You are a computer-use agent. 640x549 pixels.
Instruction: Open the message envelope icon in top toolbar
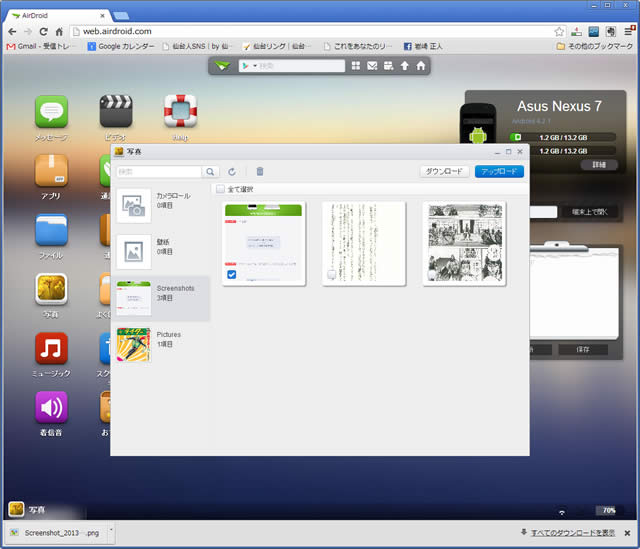click(372, 66)
